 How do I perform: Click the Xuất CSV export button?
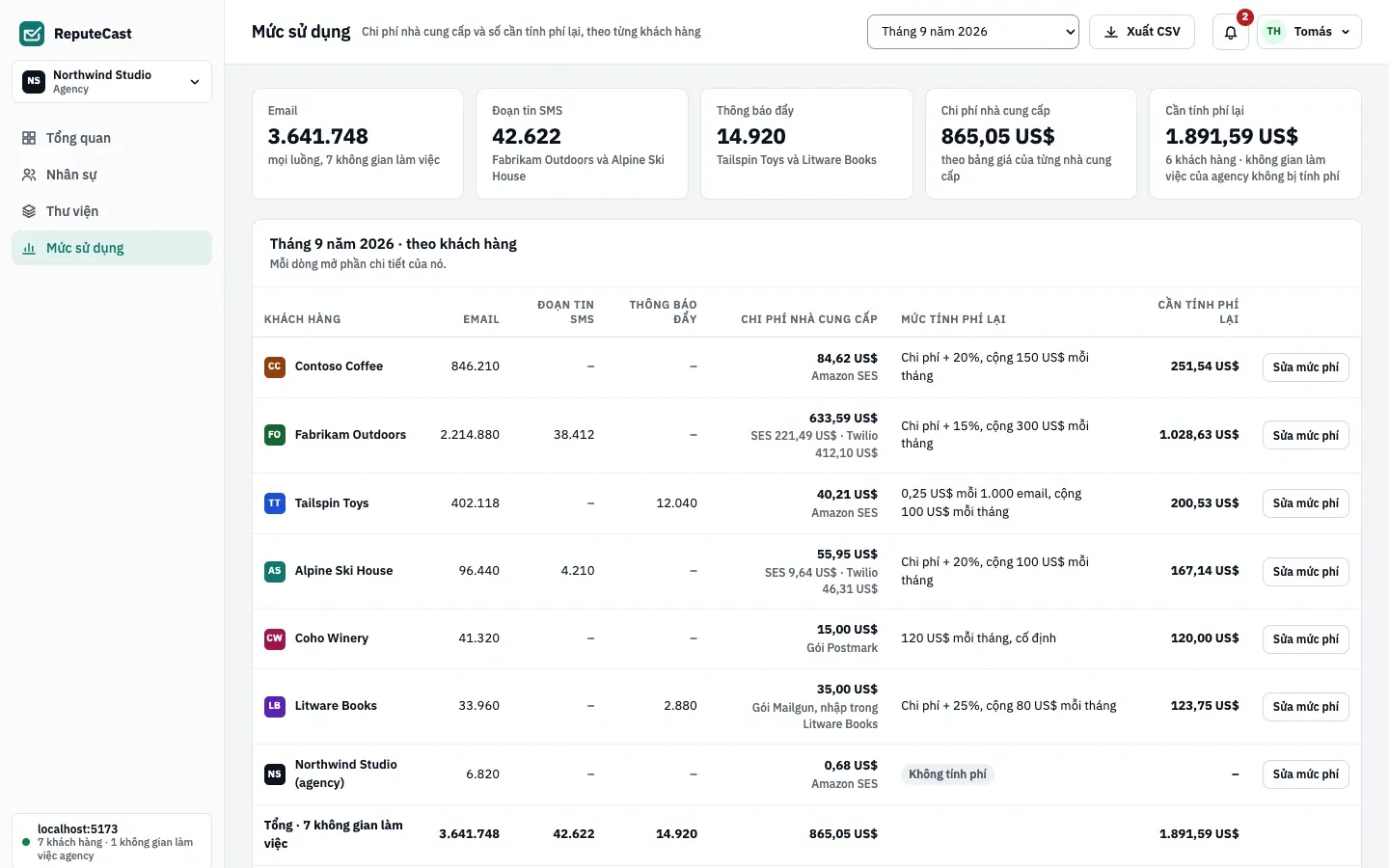[x=1142, y=32]
